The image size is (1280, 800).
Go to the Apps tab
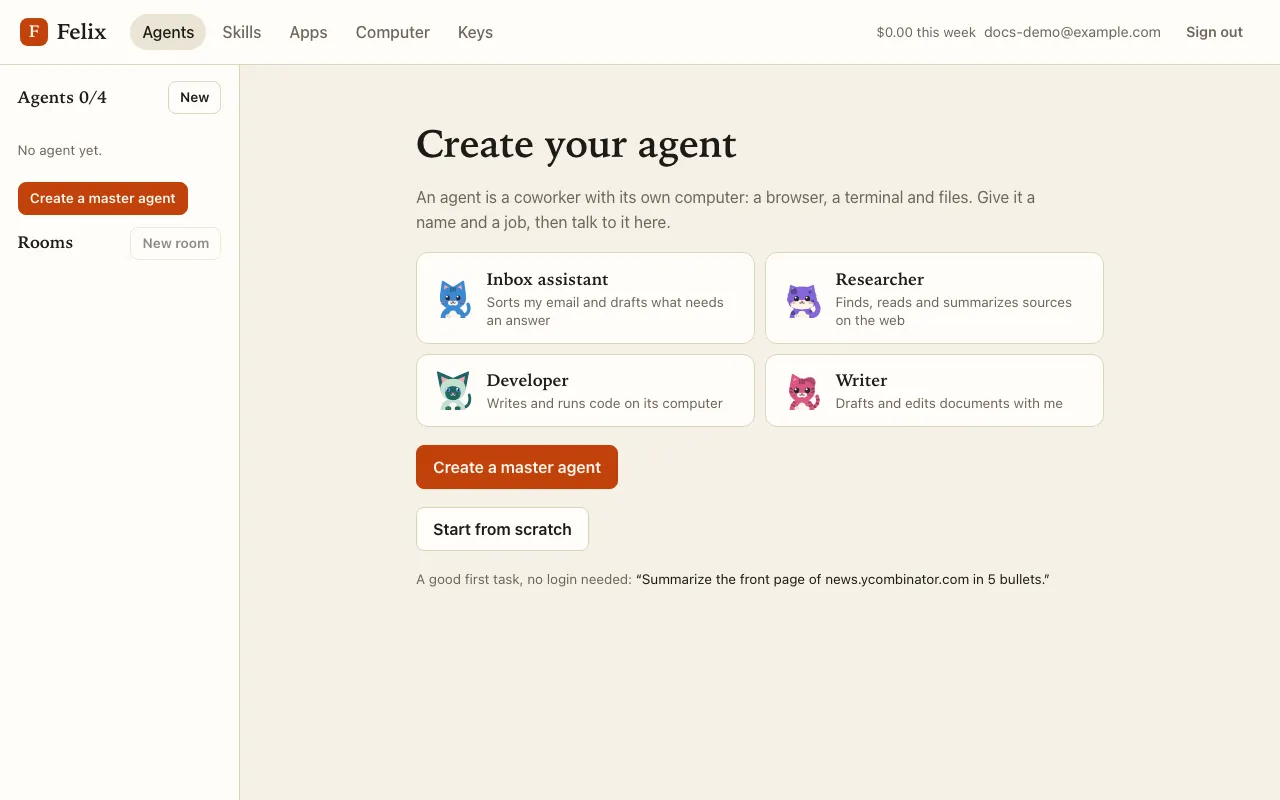click(308, 32)
